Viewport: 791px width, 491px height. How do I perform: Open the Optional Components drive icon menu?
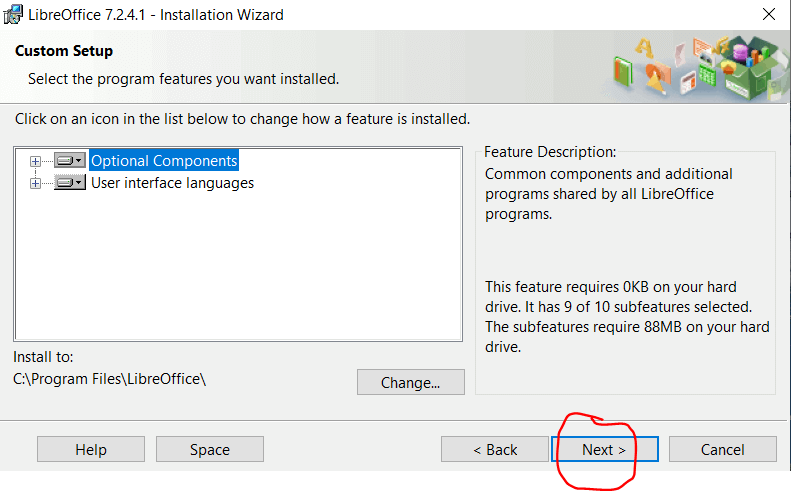coord(70,160)
